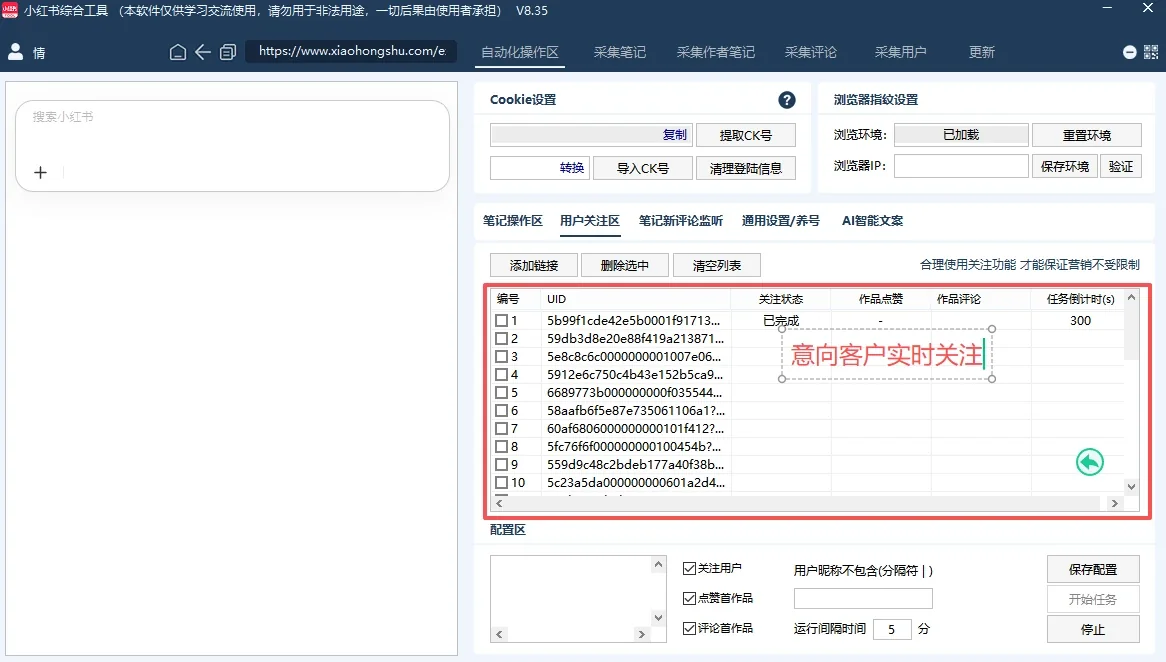Click the green back arrow circle icon
Image resolution: width=1166 pixels, height=662 pixels.
(x=1089, y=462)
